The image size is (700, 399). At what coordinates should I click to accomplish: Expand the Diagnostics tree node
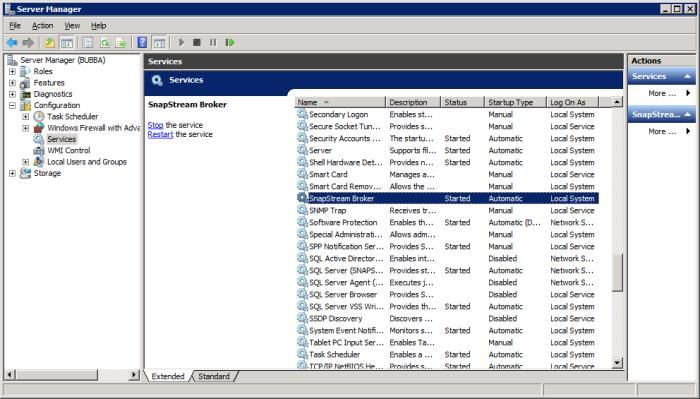click(12, 94)
